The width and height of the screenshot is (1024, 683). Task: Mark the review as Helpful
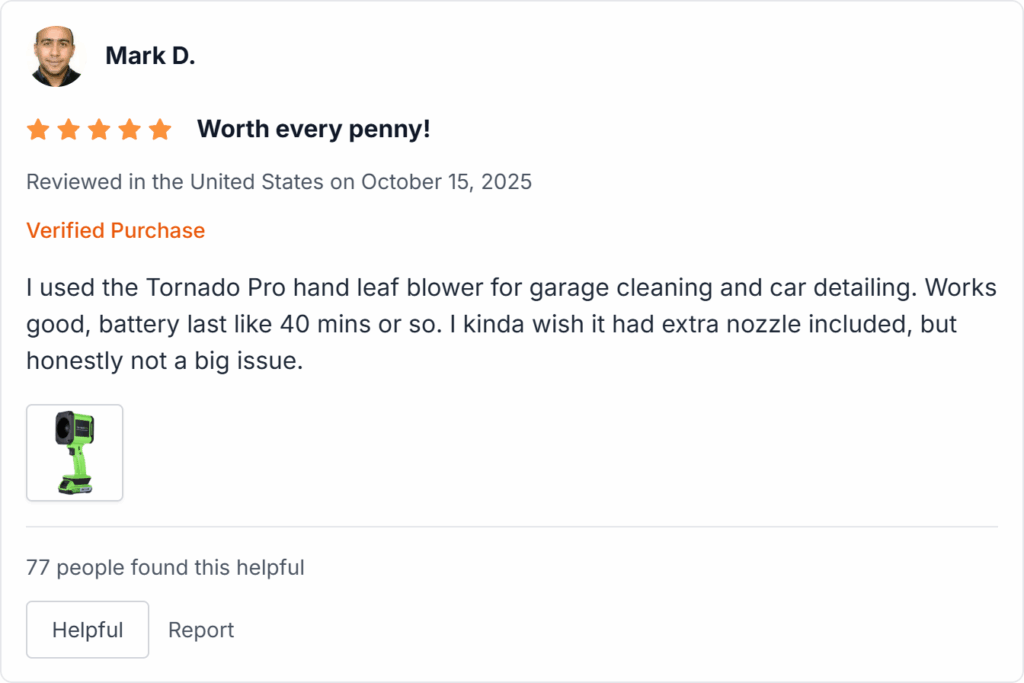(x=87, y=630)
